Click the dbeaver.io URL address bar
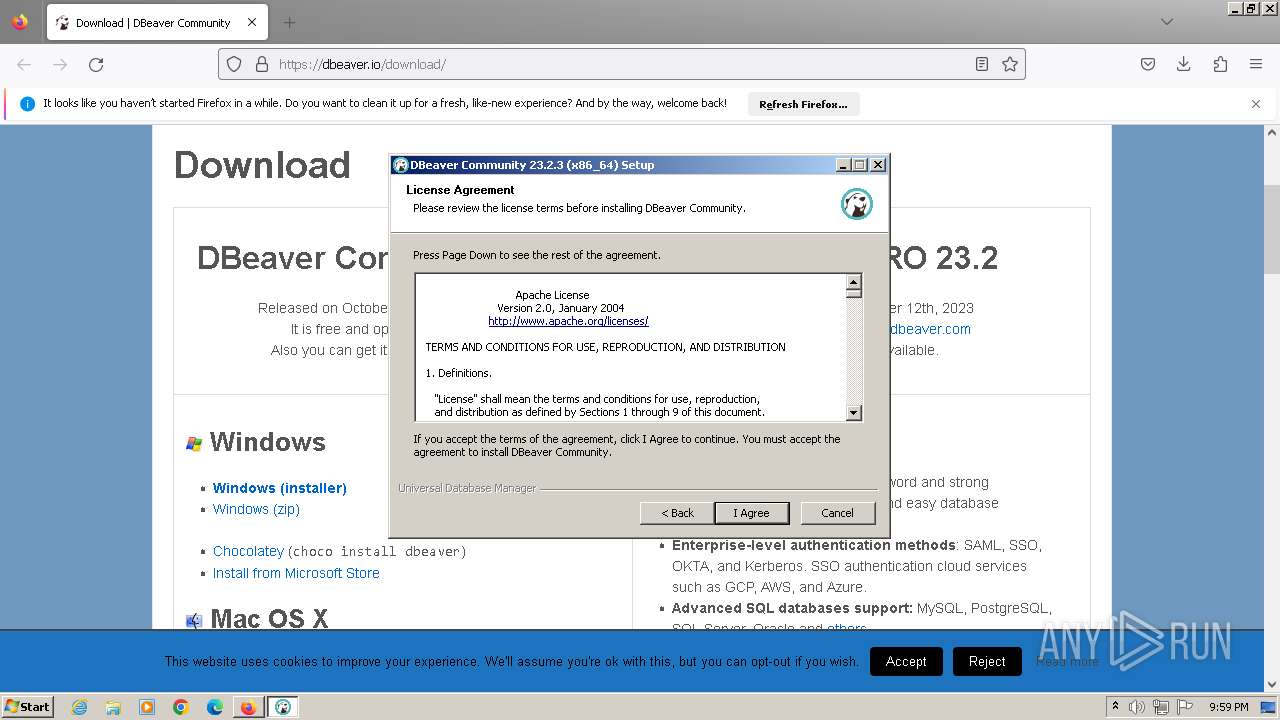This screenshot has height=720, width=1280. (620, 64)
